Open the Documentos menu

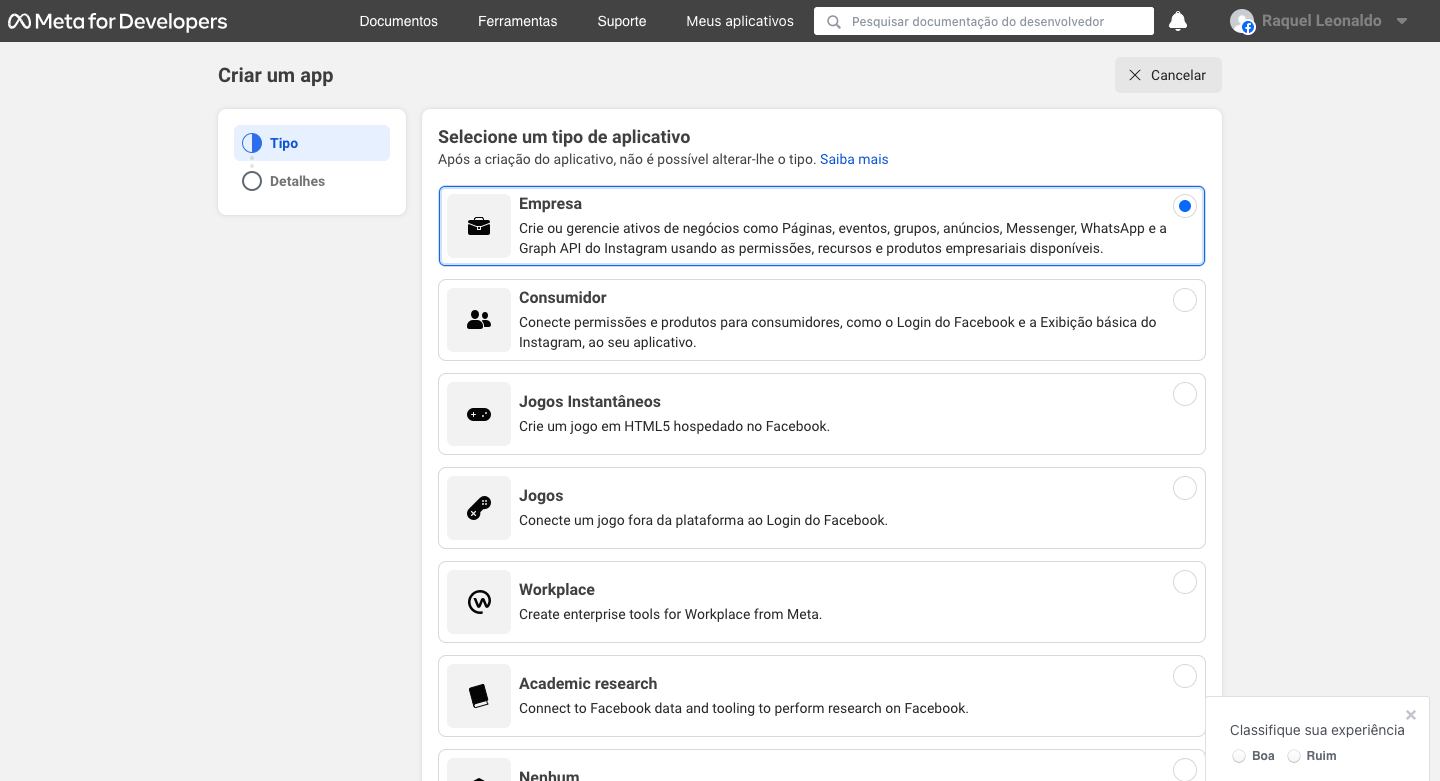click(398, 21)
